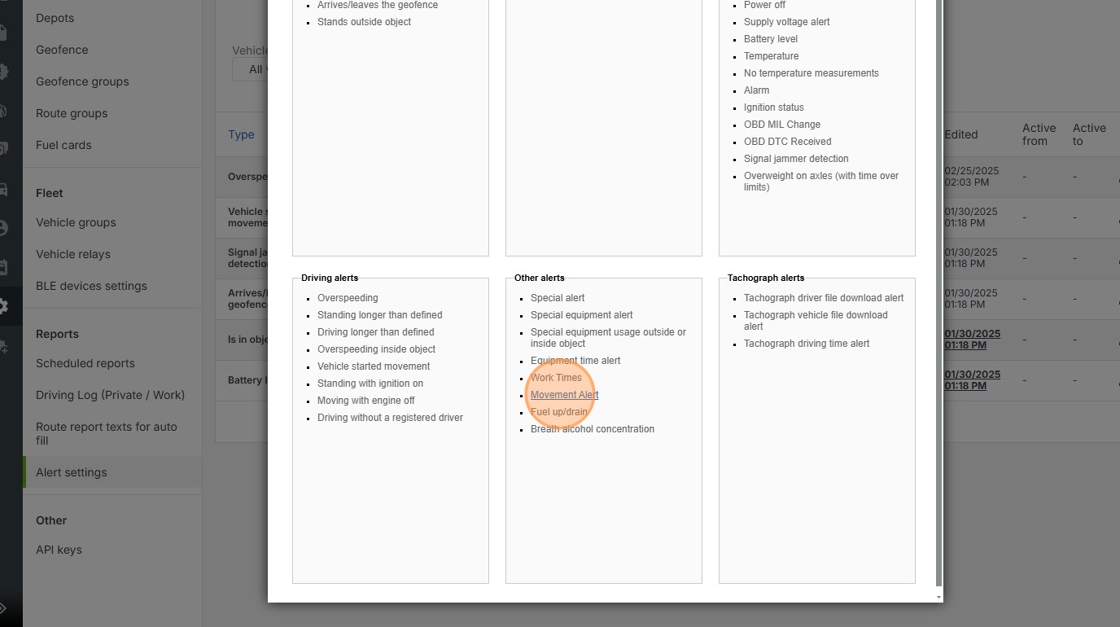This screenshot has width=1120, height=627.
Task: Open Fuel cards in the sidebar
Action: tap(64, 145)
